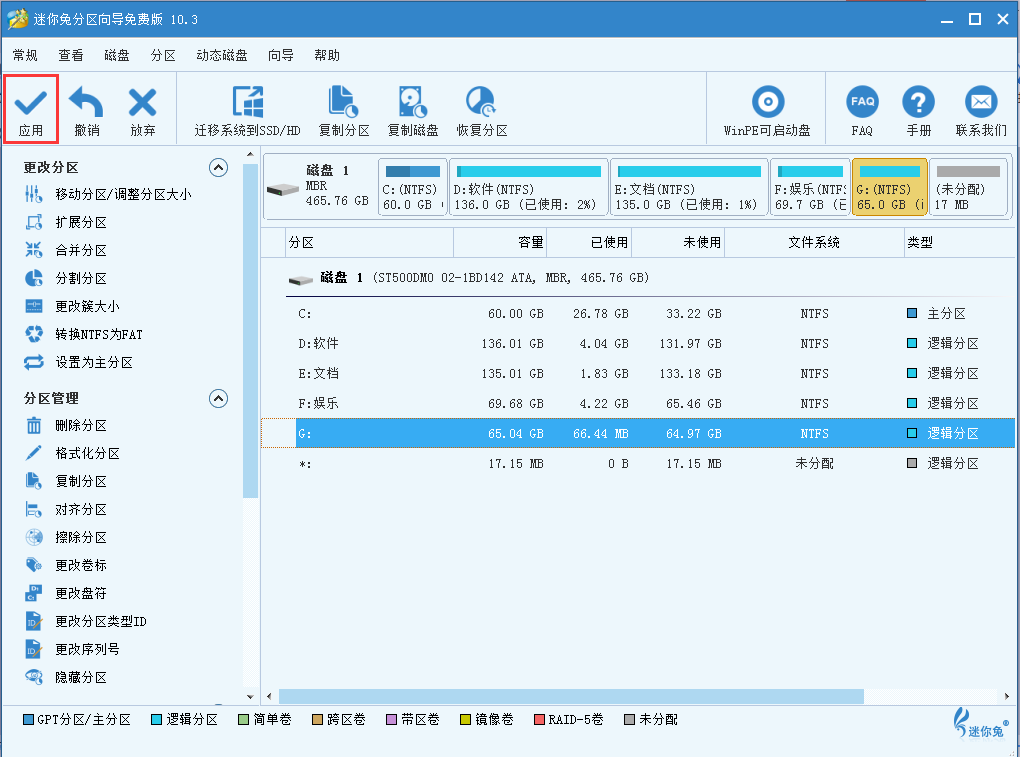
Task: Sort by the 文件系统 column header
Action: [814, 243]
